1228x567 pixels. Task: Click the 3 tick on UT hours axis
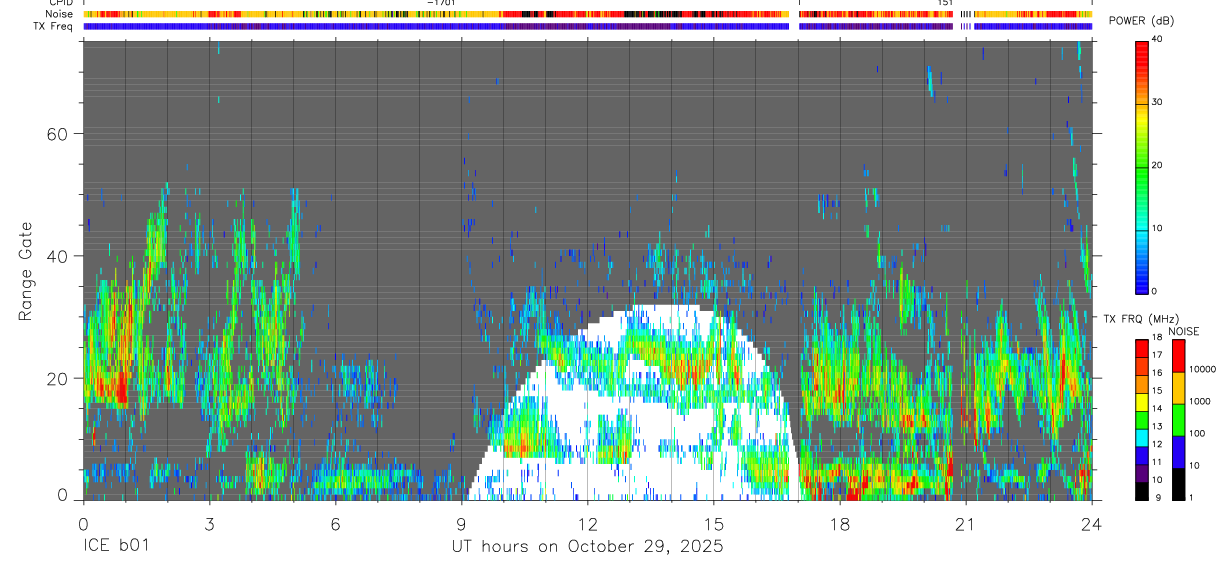pos(209,523)
